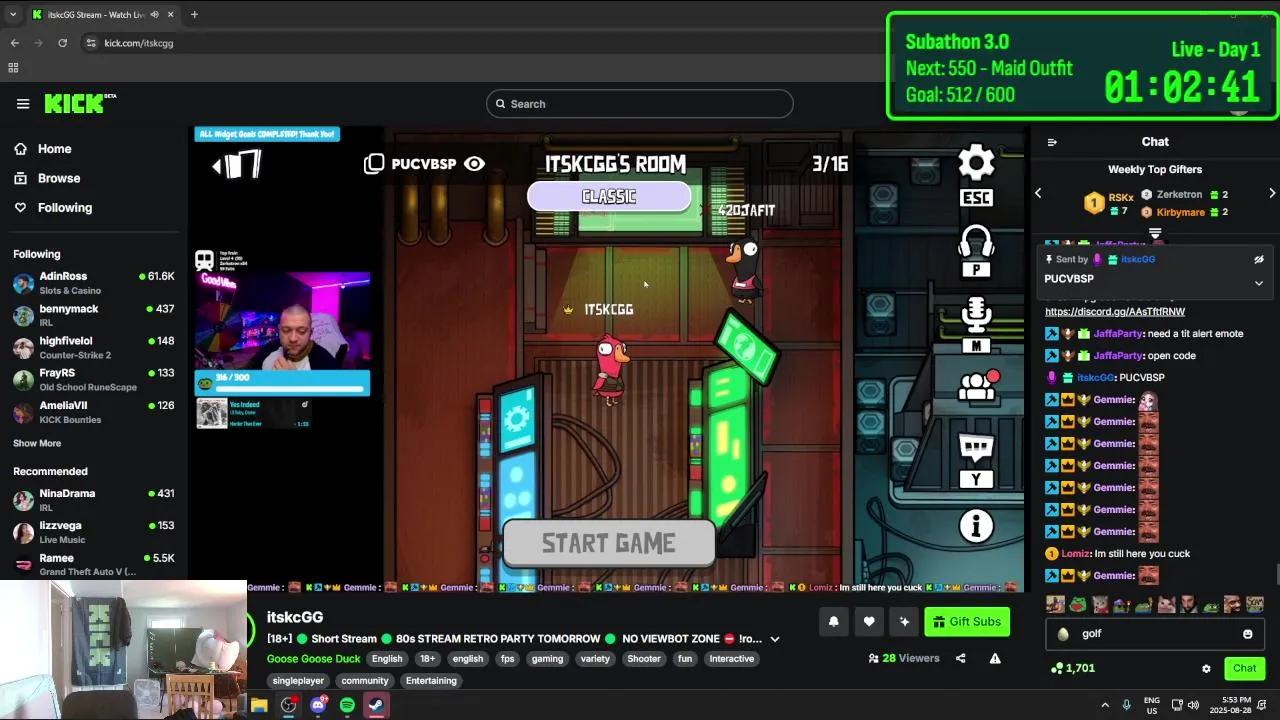The height and width of the screenshot is (720, 1280).
Task: Open Browse in the sidebar
Action: click(x=59, y=178)
